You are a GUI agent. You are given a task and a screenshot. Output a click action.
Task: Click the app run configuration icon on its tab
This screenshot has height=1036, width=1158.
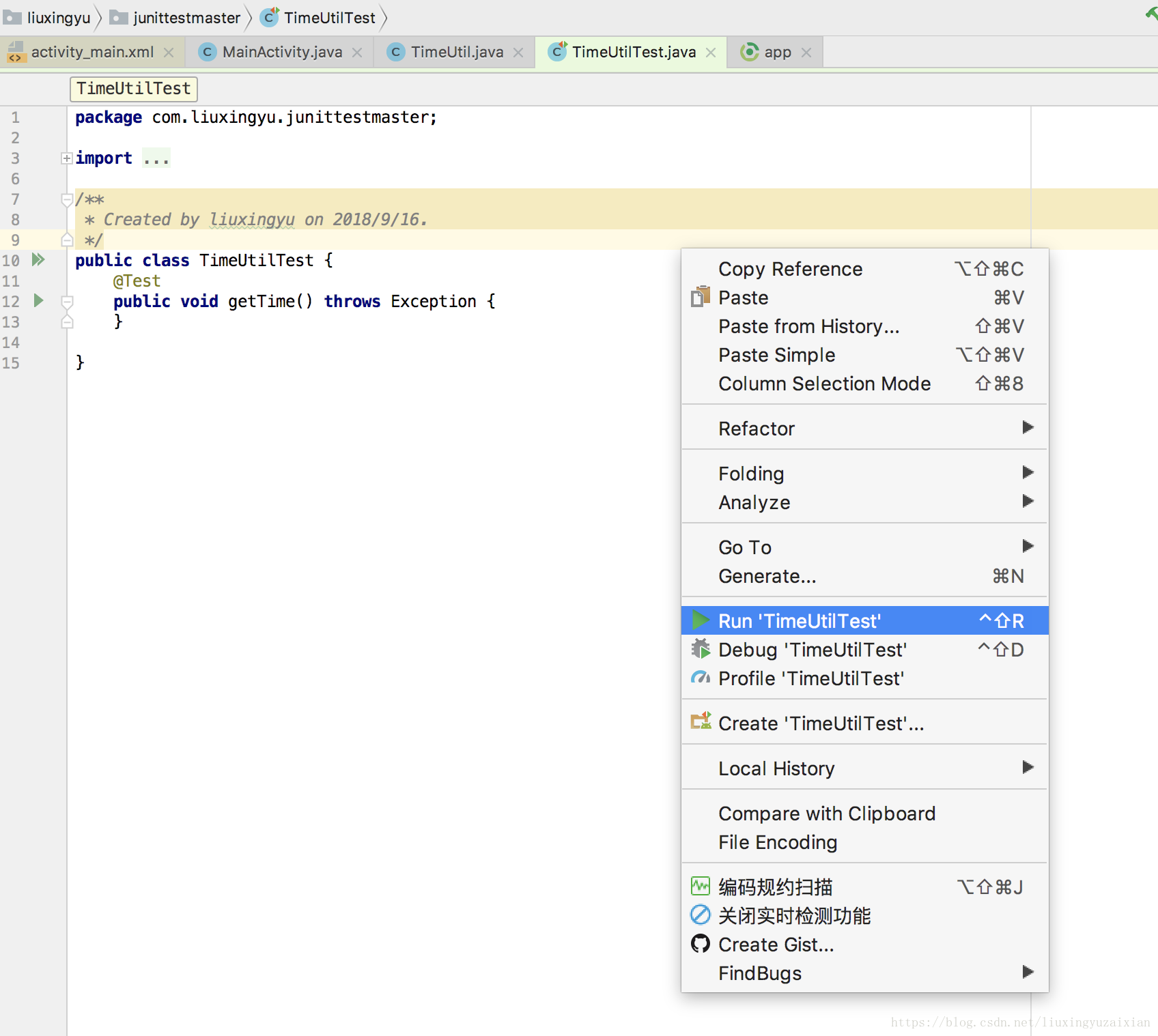click(750, 51)
